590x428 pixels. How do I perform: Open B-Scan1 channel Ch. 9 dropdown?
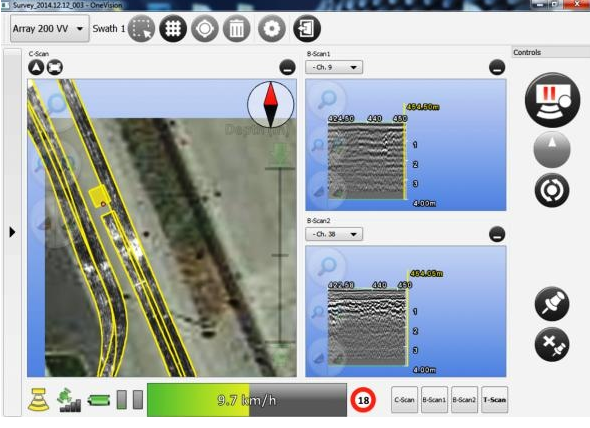click(x=334, y=67)
